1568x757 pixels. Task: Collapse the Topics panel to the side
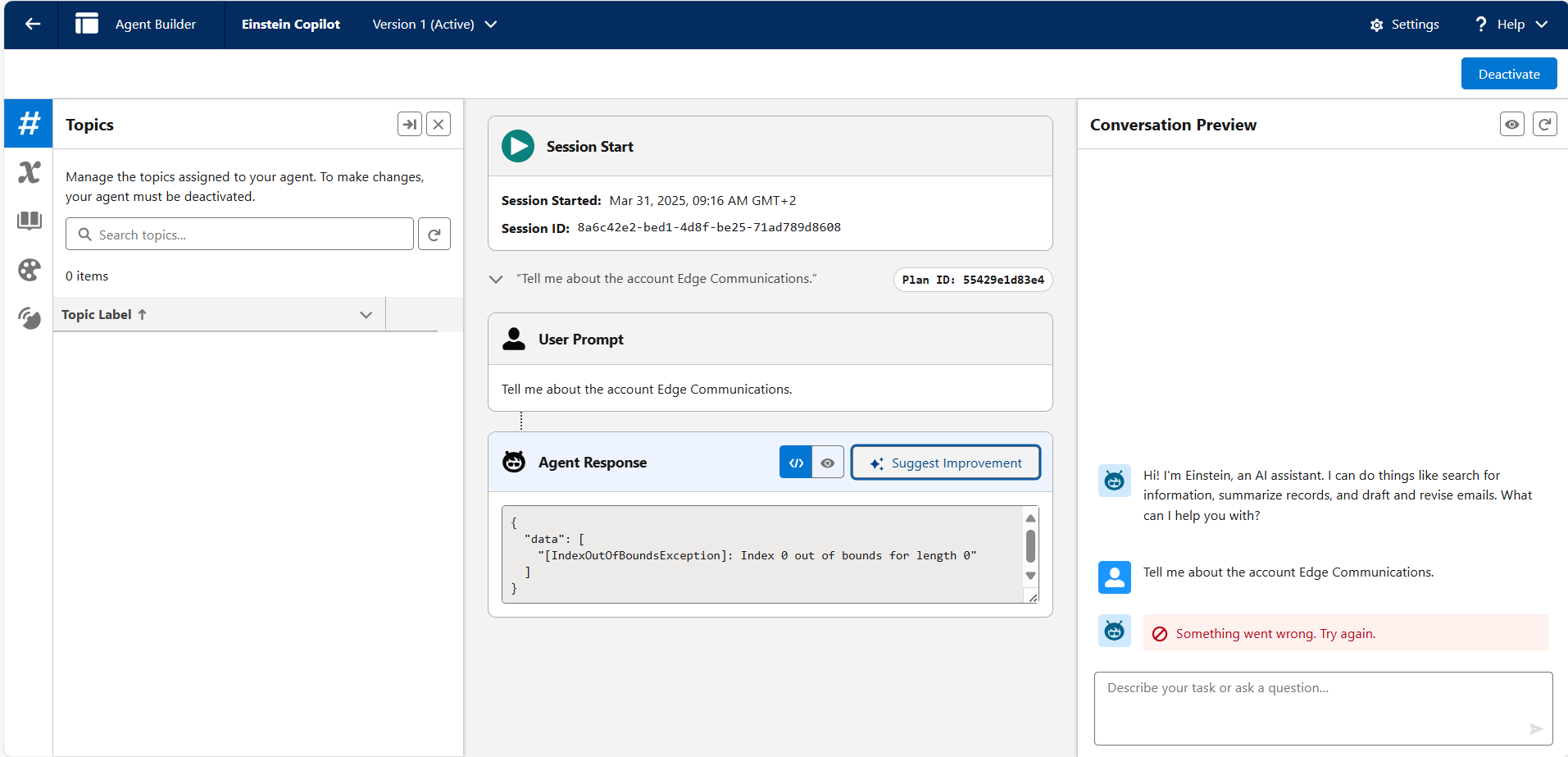coord(410,124)
